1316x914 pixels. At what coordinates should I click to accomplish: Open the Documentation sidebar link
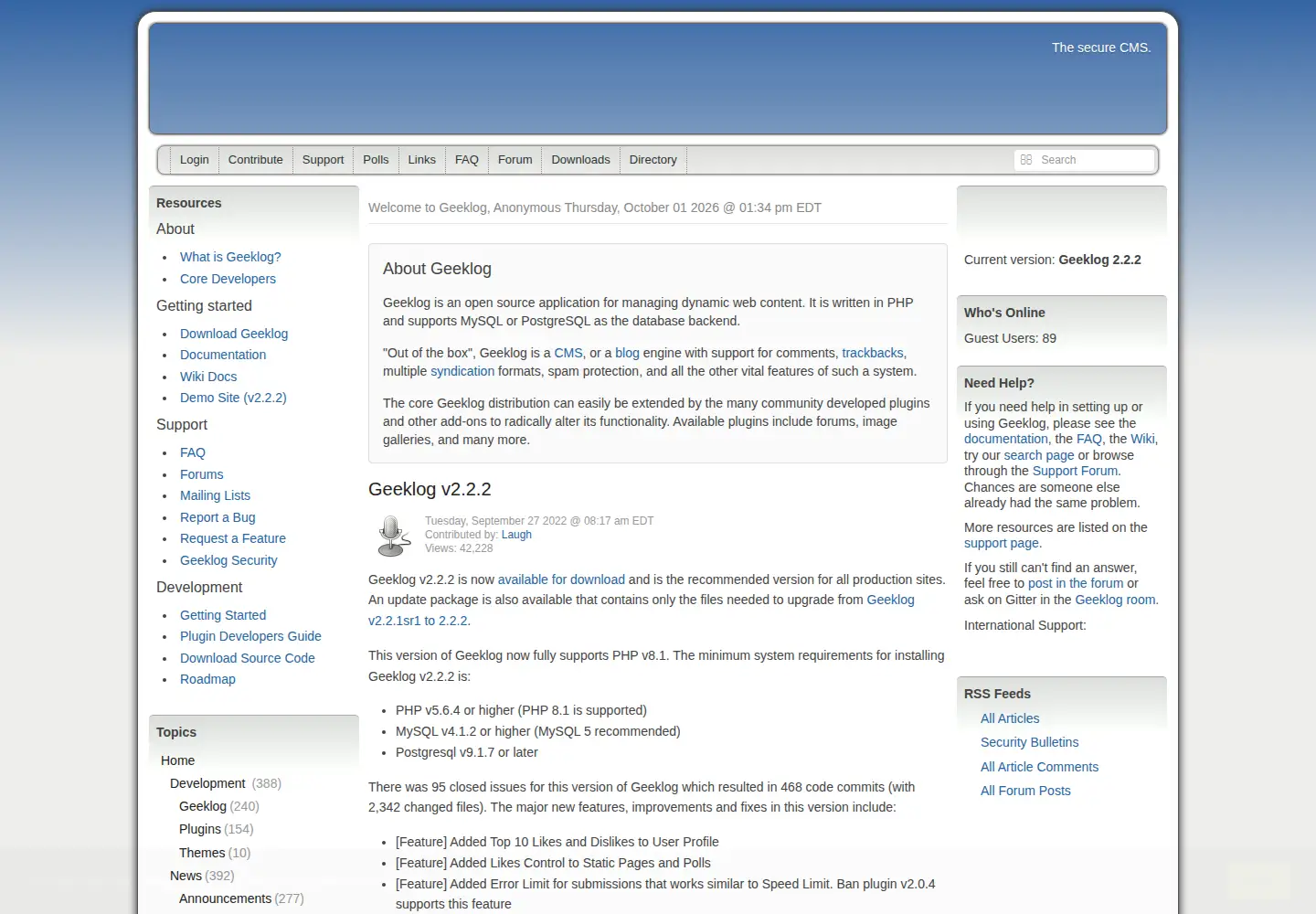[x=223, y=355]
